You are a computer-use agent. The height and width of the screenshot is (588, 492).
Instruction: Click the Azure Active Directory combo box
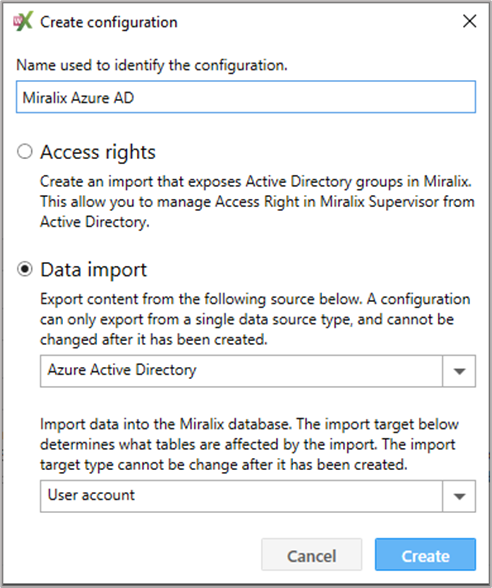click(258, 371)
